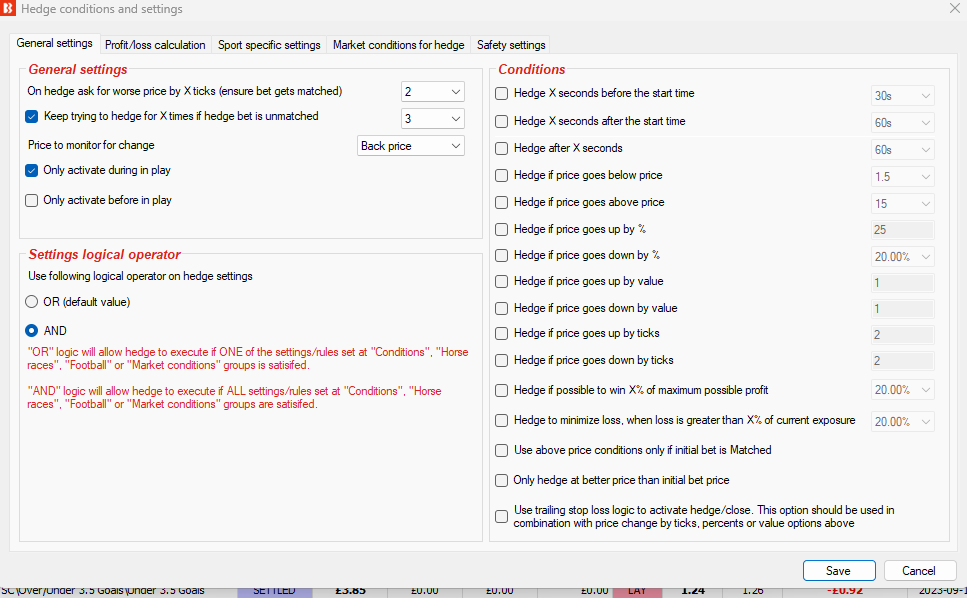Viewport: 967px width, 598px height.
Task: Cancel the hedge settings dialog
Action: coord(920,571)
